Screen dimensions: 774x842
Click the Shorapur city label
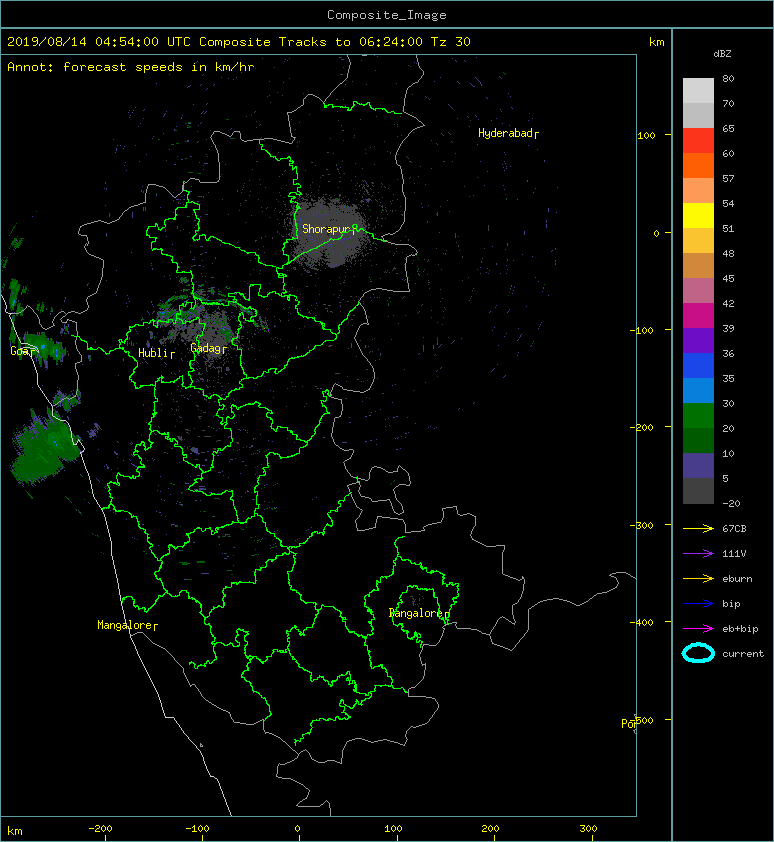[x=329, y=229]
